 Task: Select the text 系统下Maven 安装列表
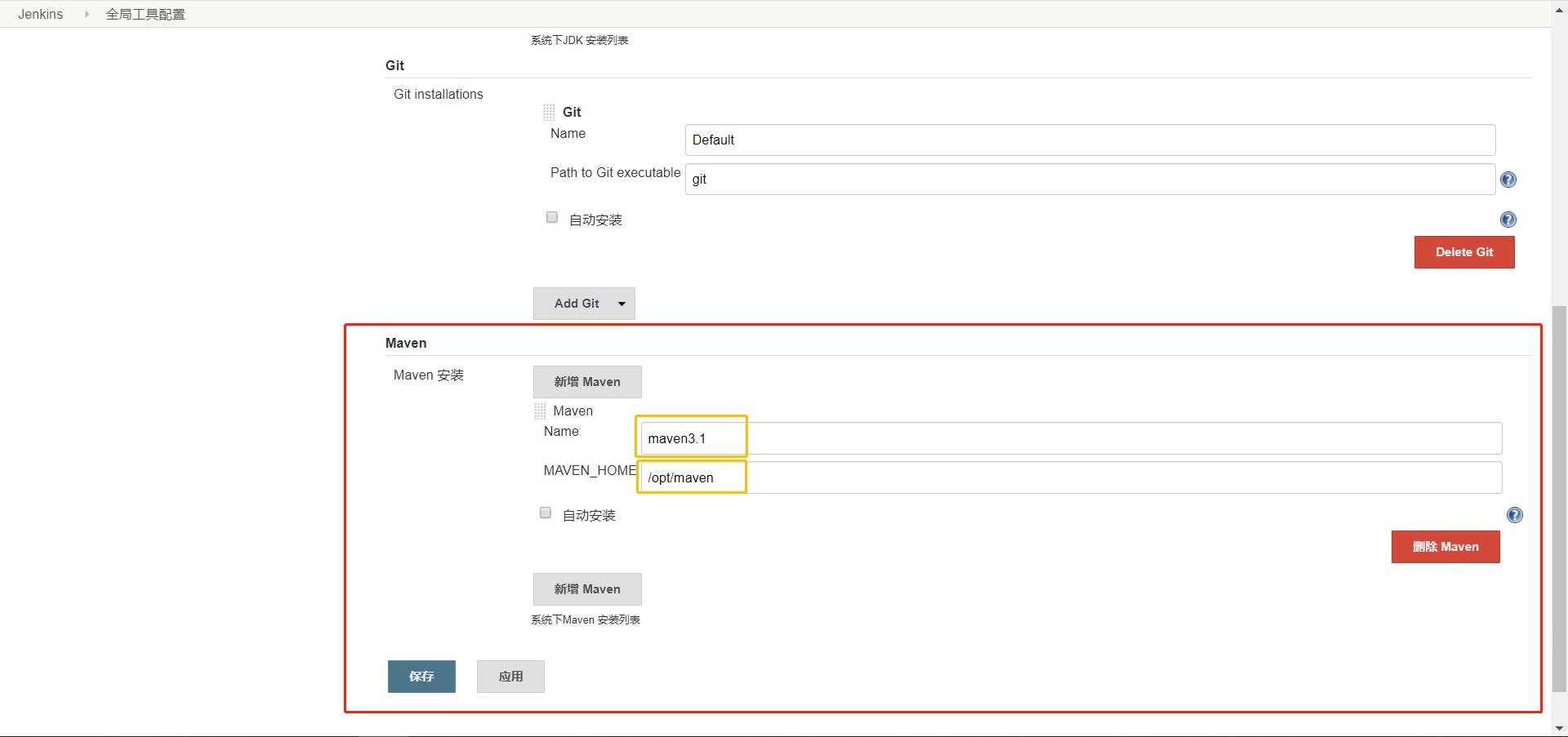[x=586, y=619]
